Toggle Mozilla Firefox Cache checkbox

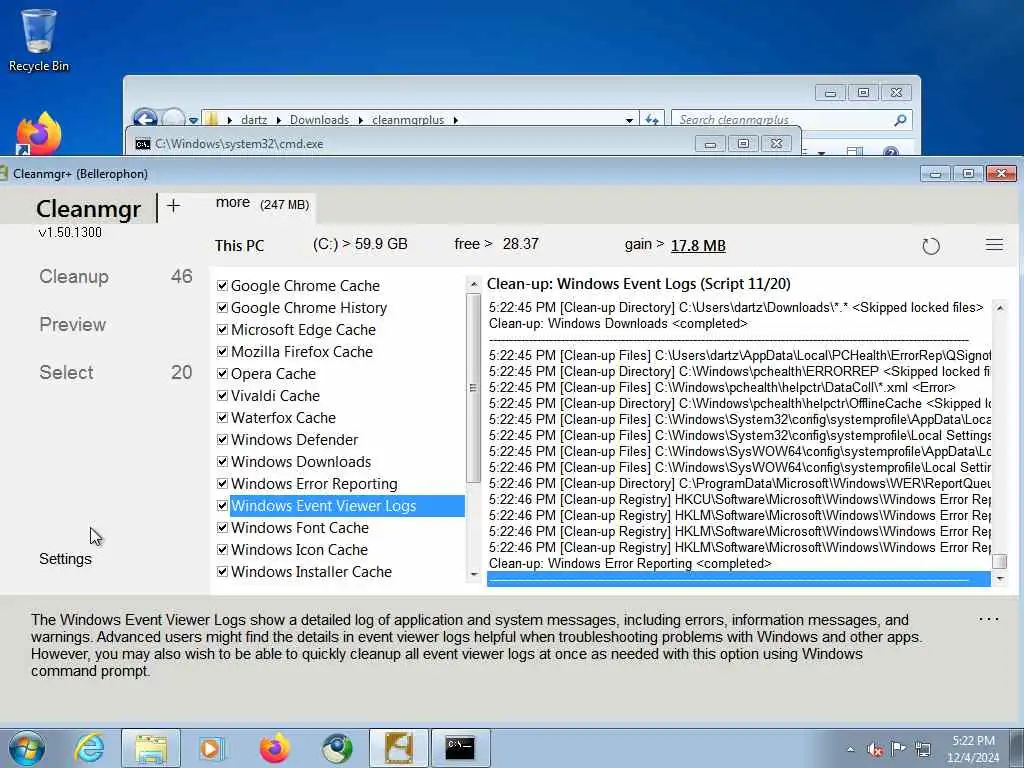pyautogui.click(x=222, y=351)
